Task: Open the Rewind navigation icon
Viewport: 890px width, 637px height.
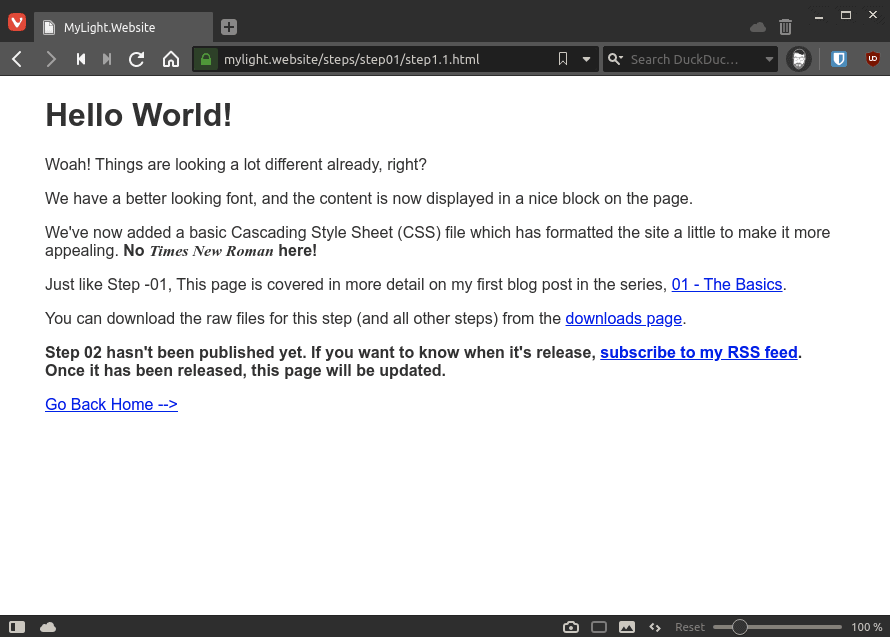Action: coord(80,59)
